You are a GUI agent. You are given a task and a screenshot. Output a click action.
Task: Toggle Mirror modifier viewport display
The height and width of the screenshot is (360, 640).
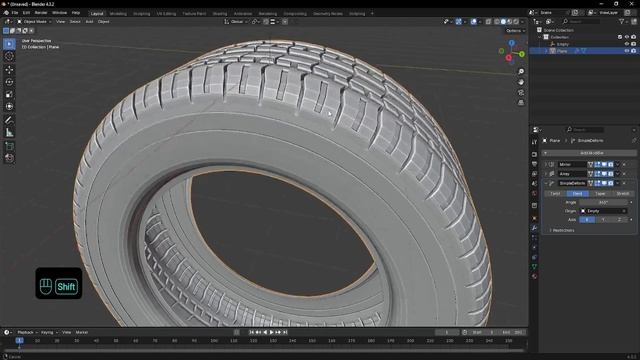click(x=604, y=164)
